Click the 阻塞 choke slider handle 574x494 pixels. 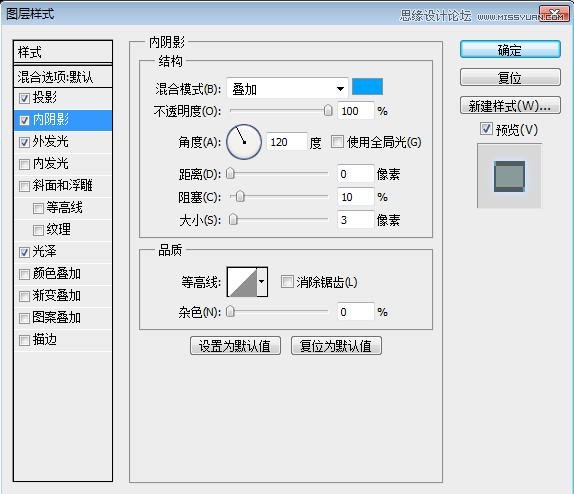click(240, 197)
